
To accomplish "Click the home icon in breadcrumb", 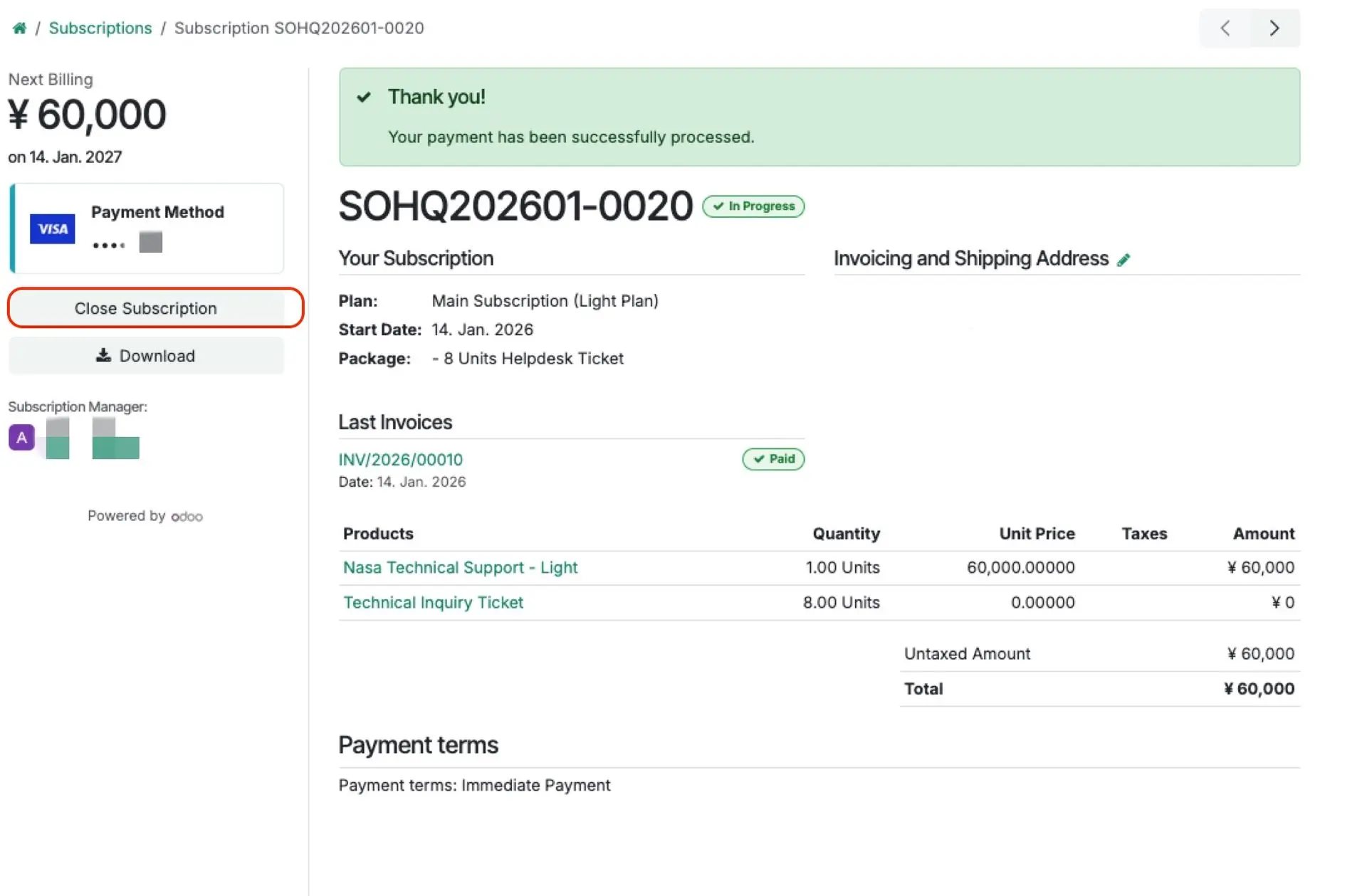I will pyautogui.click(x=19, y=28).
